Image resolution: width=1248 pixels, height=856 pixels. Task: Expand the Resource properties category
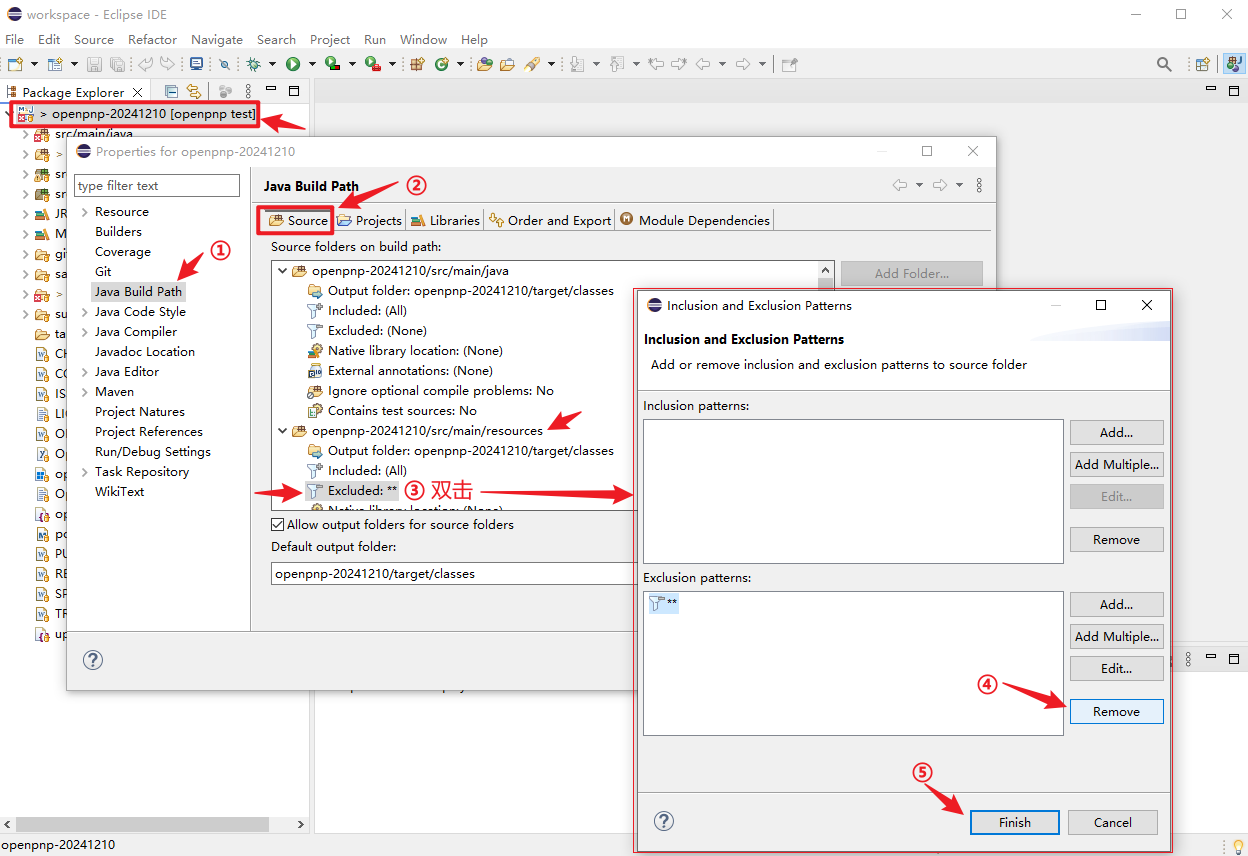click(x=85, y=212)
